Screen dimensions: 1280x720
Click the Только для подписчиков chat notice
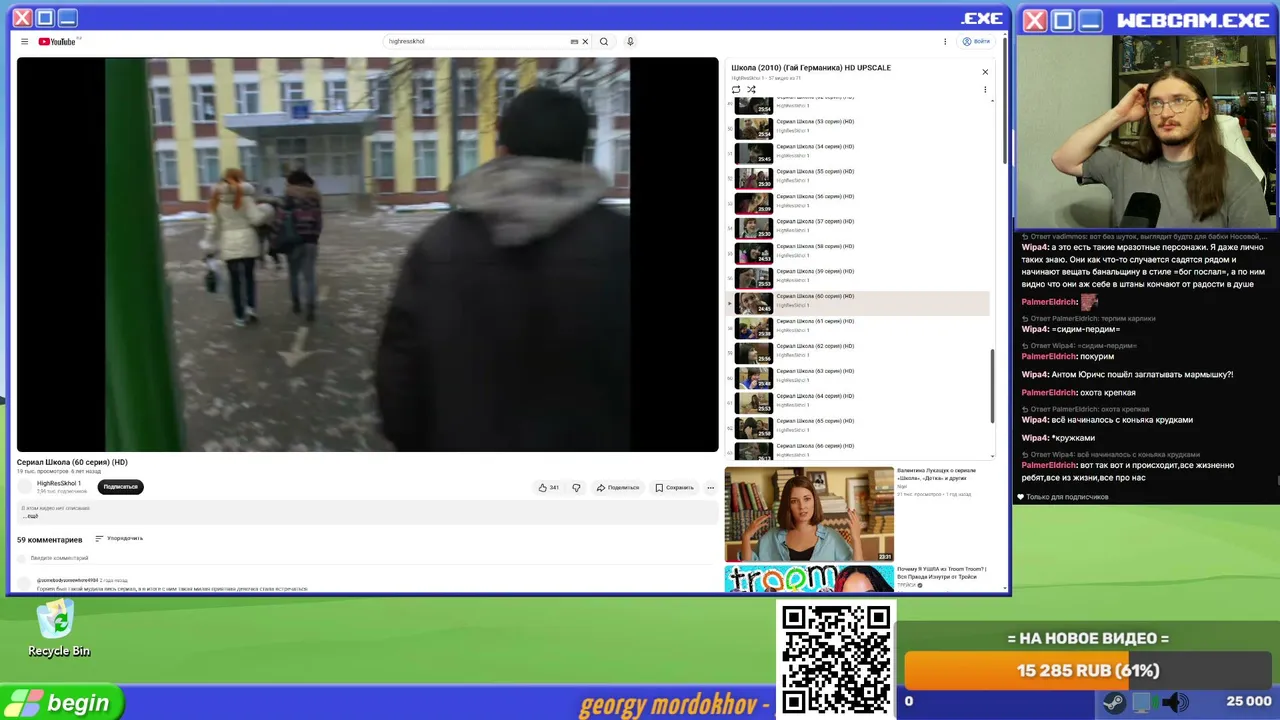[x=1063, y=497]
